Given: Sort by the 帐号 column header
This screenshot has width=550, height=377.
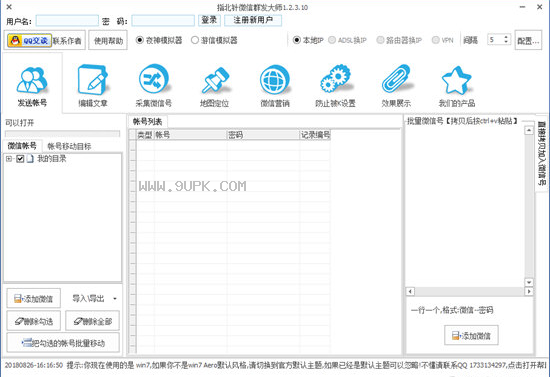Looking at the screenshot, I should (190, 135).
